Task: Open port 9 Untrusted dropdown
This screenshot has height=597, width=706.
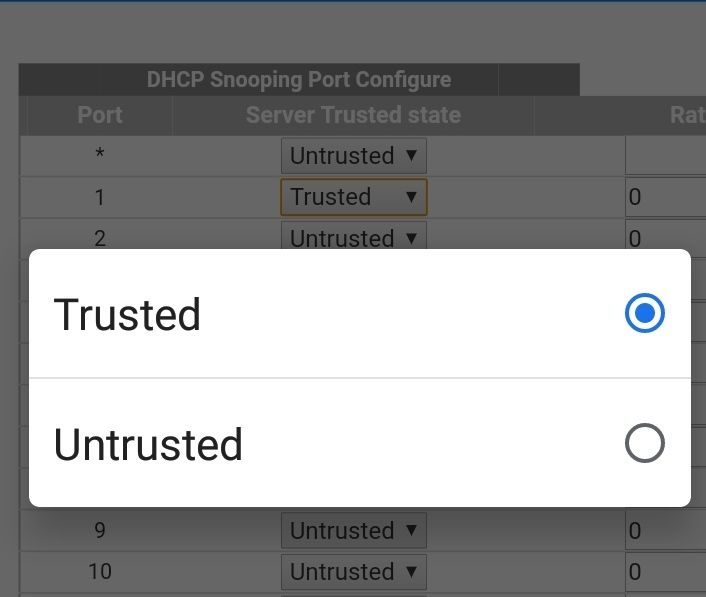Action: [x=354, y=530]
